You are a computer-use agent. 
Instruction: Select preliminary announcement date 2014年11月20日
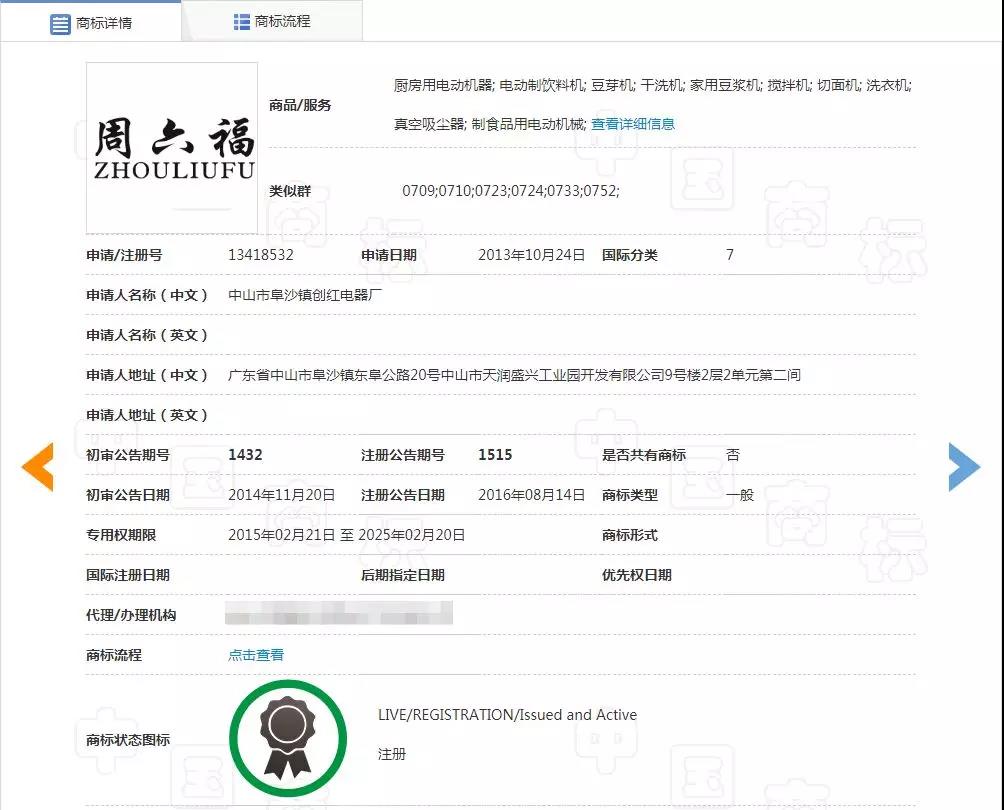pyautogui.click(x=282, y=495)
